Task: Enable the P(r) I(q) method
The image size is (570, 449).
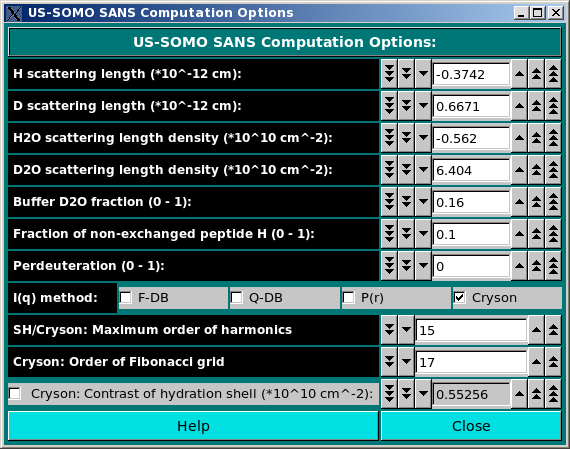Action: pyautogui.click(x=348, y=298)
